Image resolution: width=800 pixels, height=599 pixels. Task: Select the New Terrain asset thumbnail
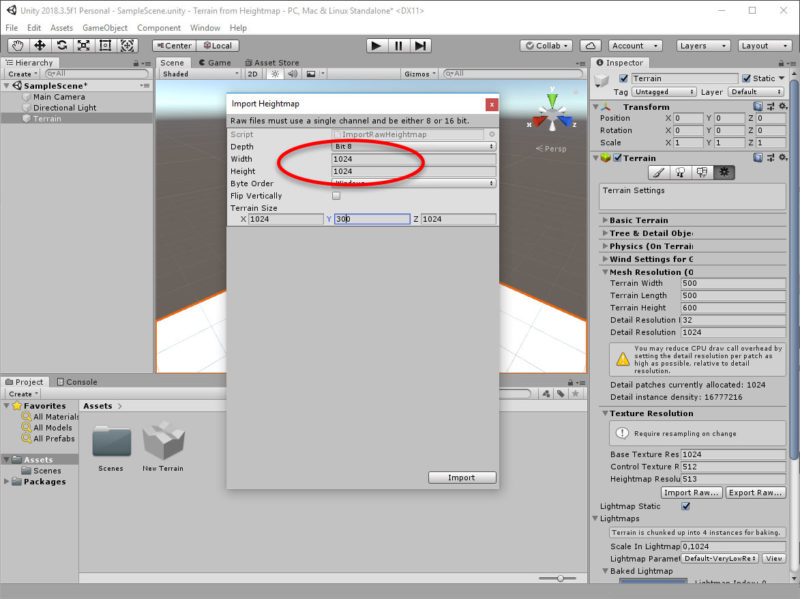(163, 441)
